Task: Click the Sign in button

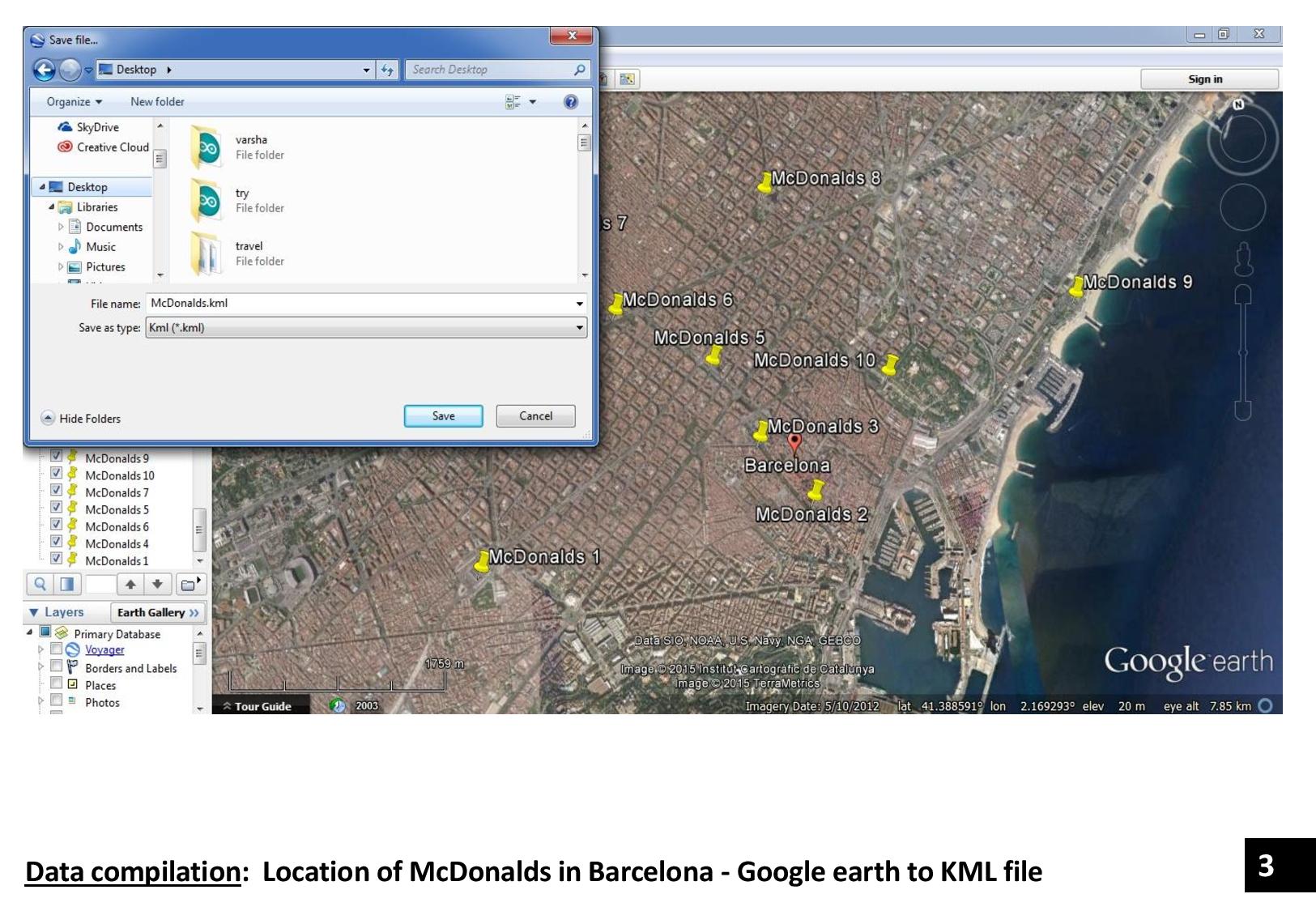Action: coord(1205,79)
